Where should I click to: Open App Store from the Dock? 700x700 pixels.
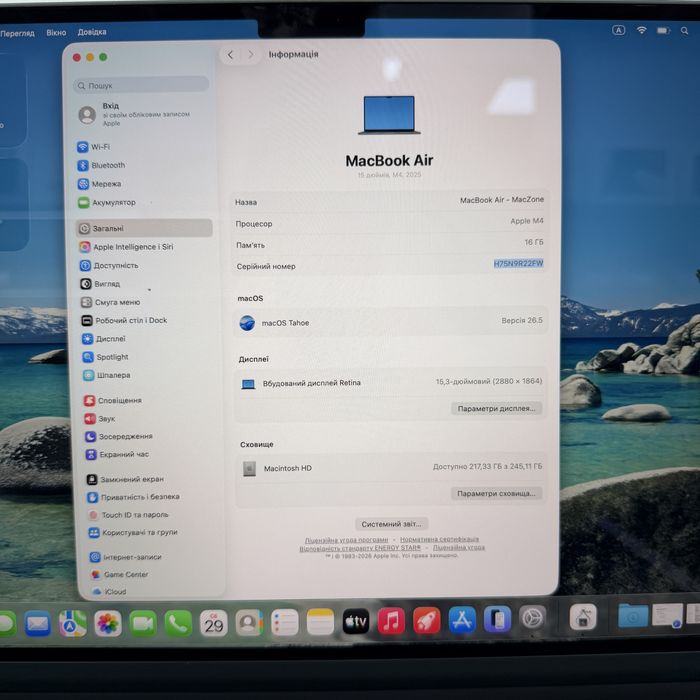pos(462,620)
